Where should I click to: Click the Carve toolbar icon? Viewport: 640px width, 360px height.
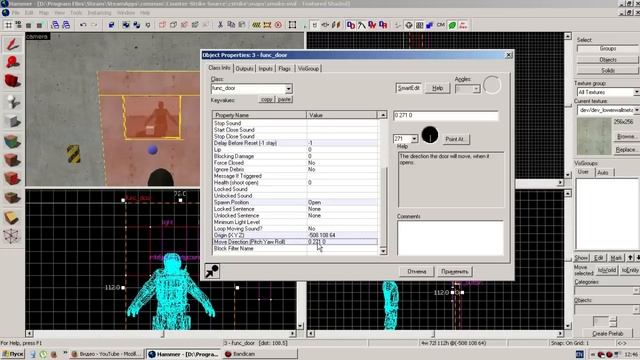[111, 25]
